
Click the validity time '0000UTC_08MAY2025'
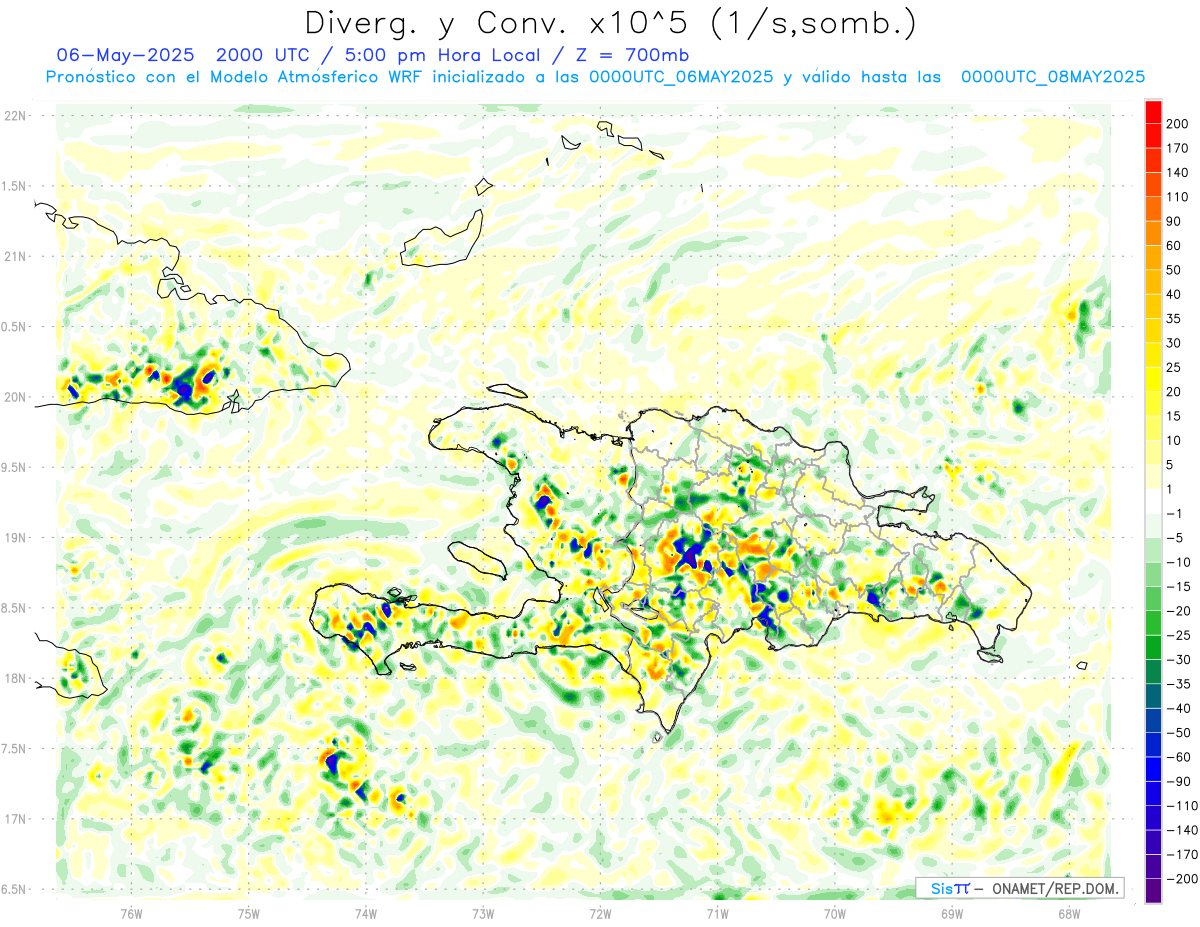1052,77
